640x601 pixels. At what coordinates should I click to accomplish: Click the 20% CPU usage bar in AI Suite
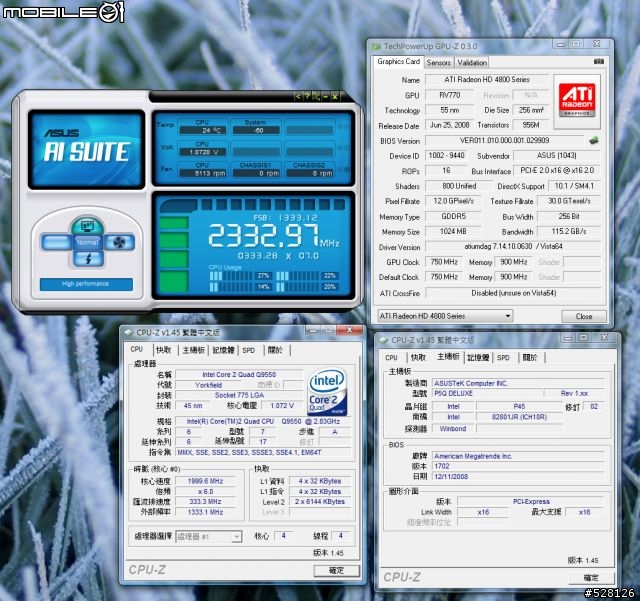click(x=307, y=287)
